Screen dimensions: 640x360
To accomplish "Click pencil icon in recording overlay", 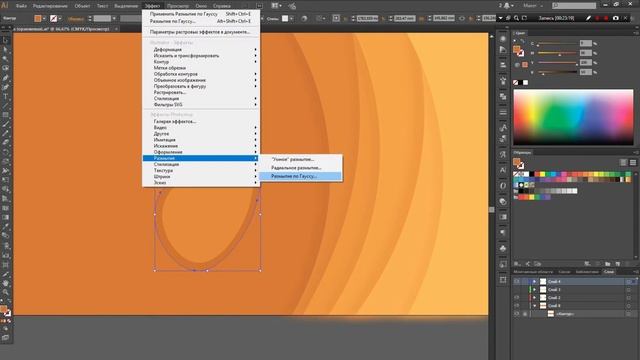I will point(588,18).
